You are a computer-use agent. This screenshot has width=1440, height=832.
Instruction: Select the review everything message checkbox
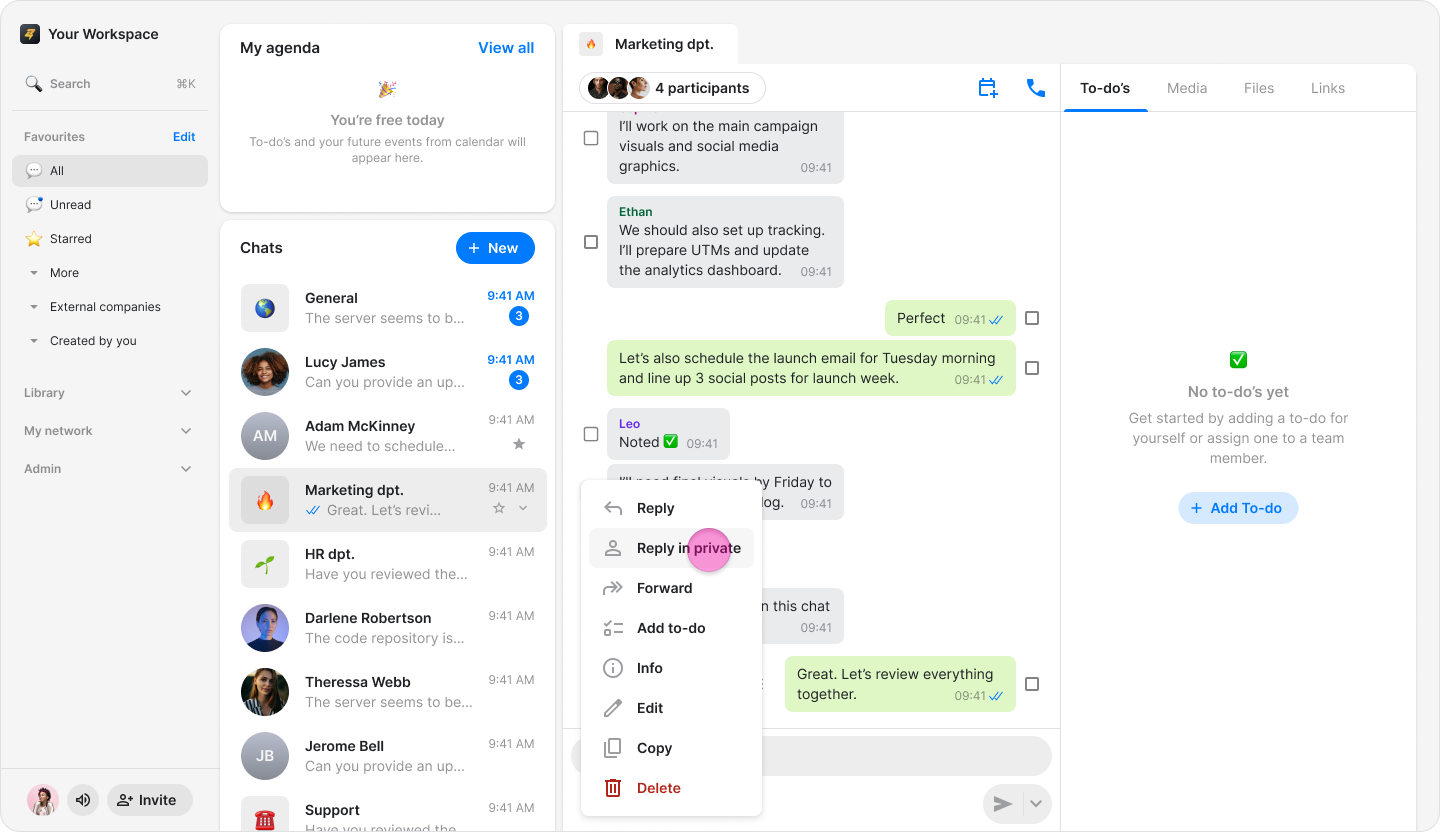pos(1032,684)
